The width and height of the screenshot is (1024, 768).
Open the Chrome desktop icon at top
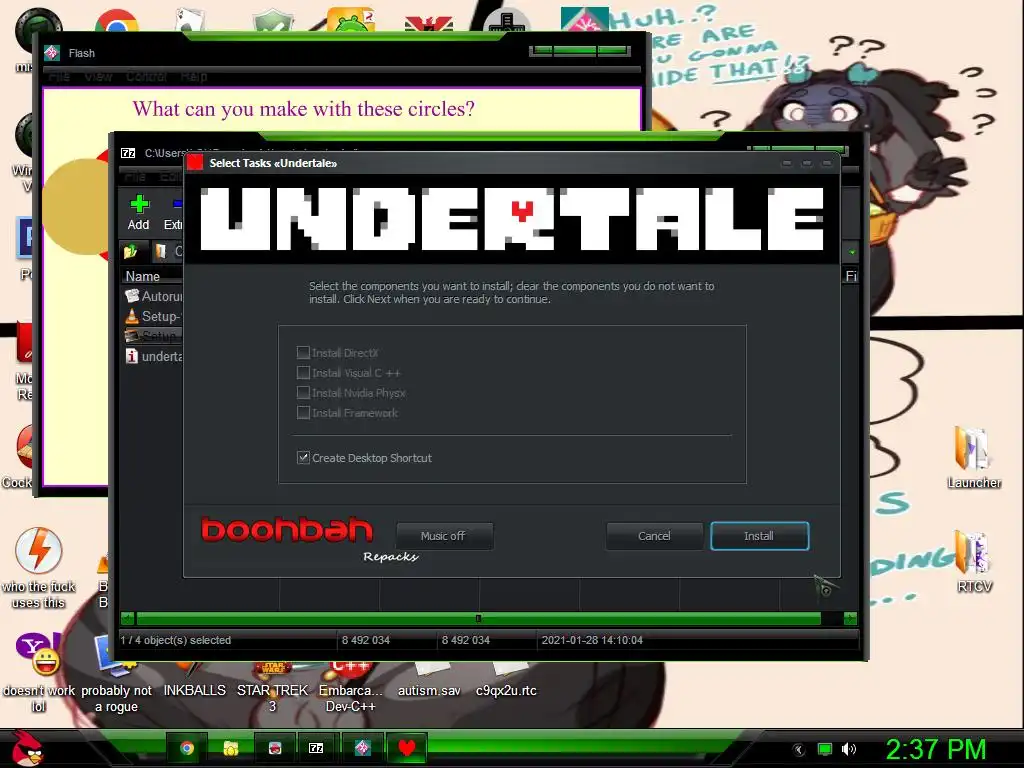tap(117, 21)
